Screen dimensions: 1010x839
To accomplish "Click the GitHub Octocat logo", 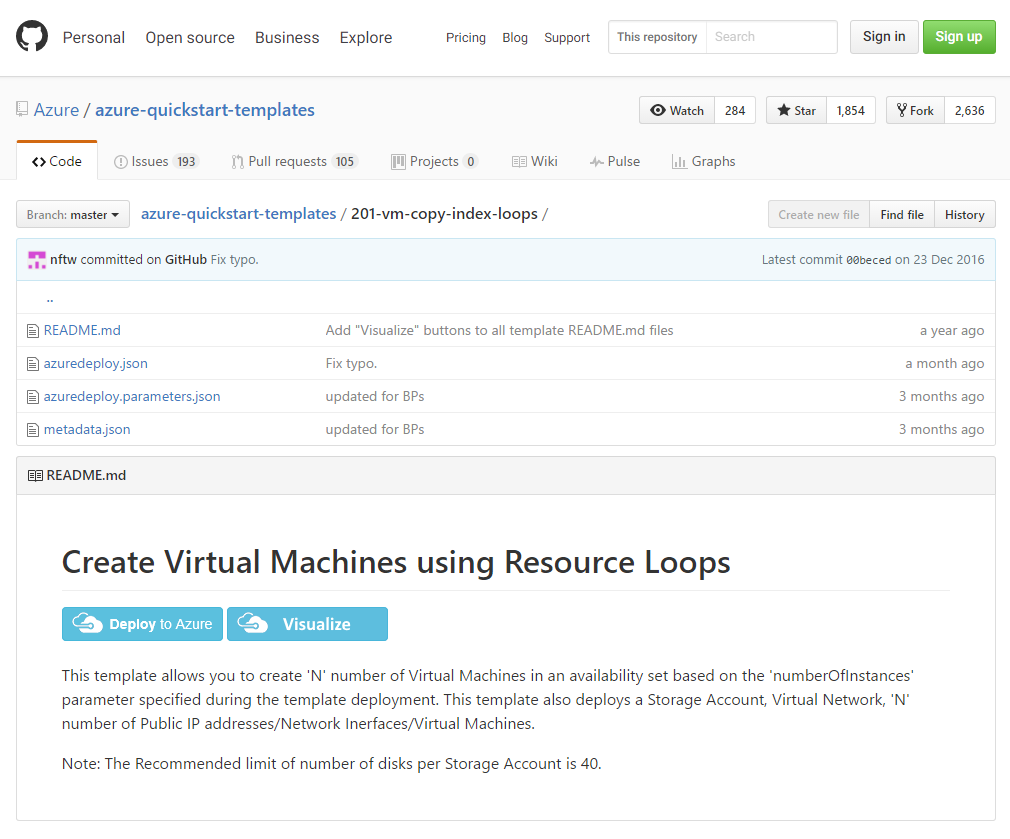I will [32, 36].
